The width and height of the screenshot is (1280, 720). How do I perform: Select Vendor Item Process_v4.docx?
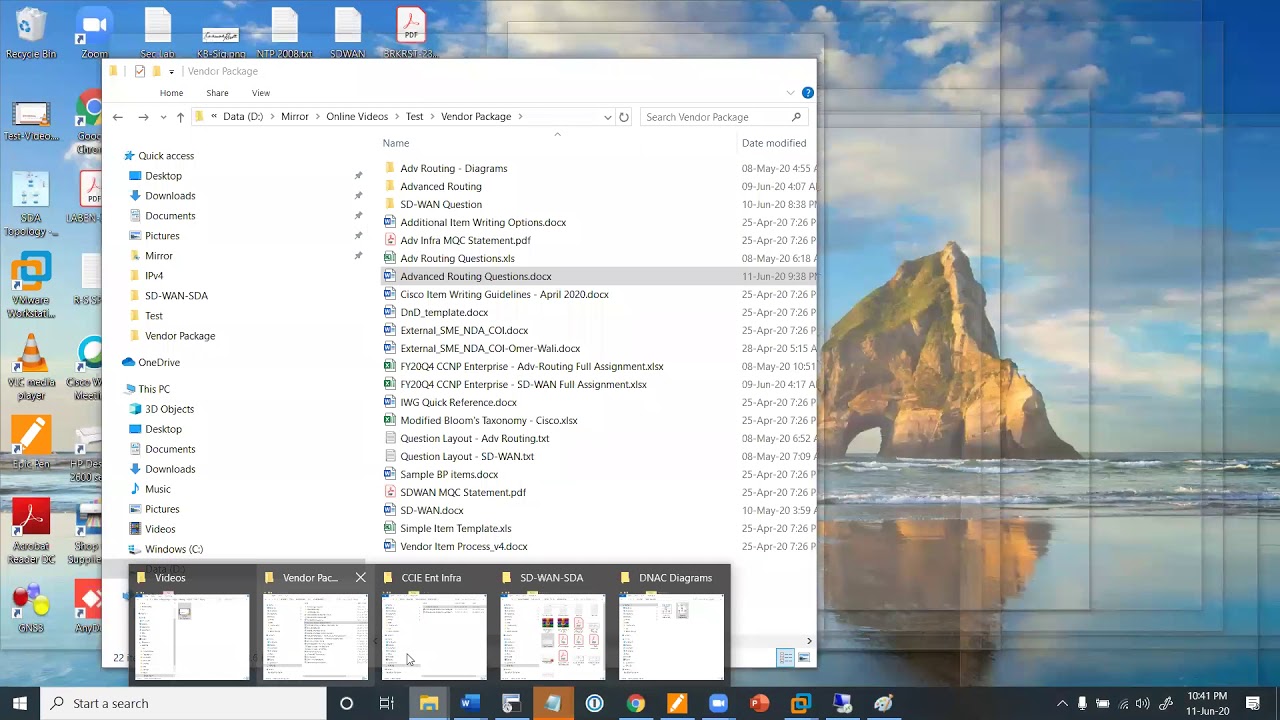pyautogui.click(x=463, y=547)
